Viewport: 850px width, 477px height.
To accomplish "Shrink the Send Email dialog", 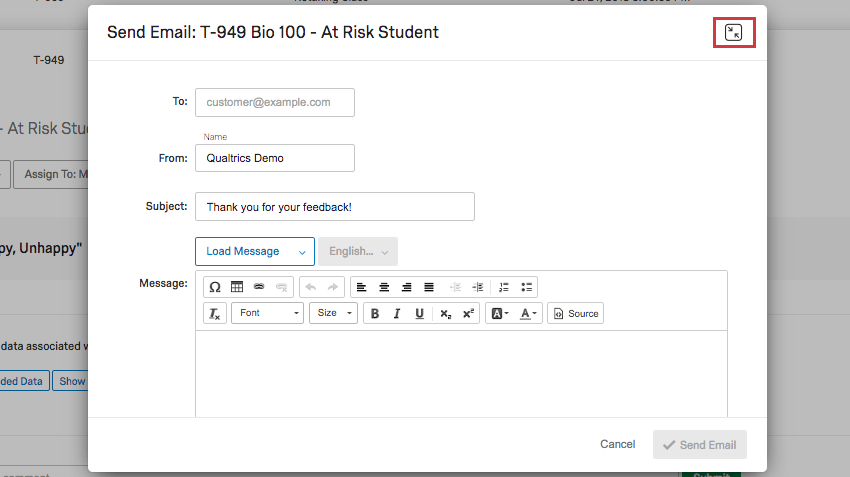I will click(x=733, y=32).
